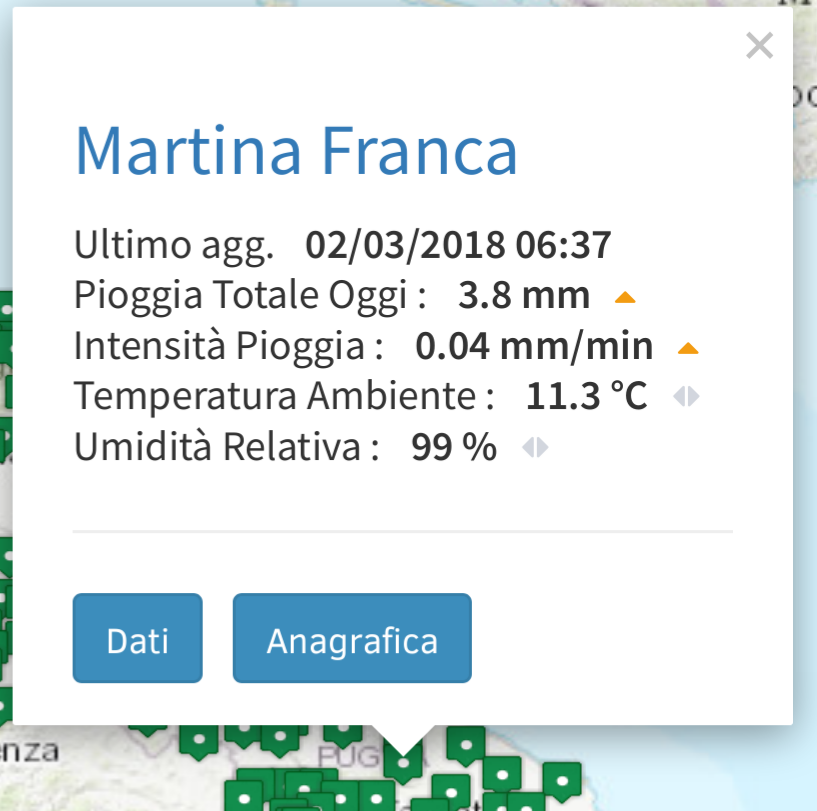Click the 99 % relative humidity value
The image size is (817, 811).
pos(454,447)
